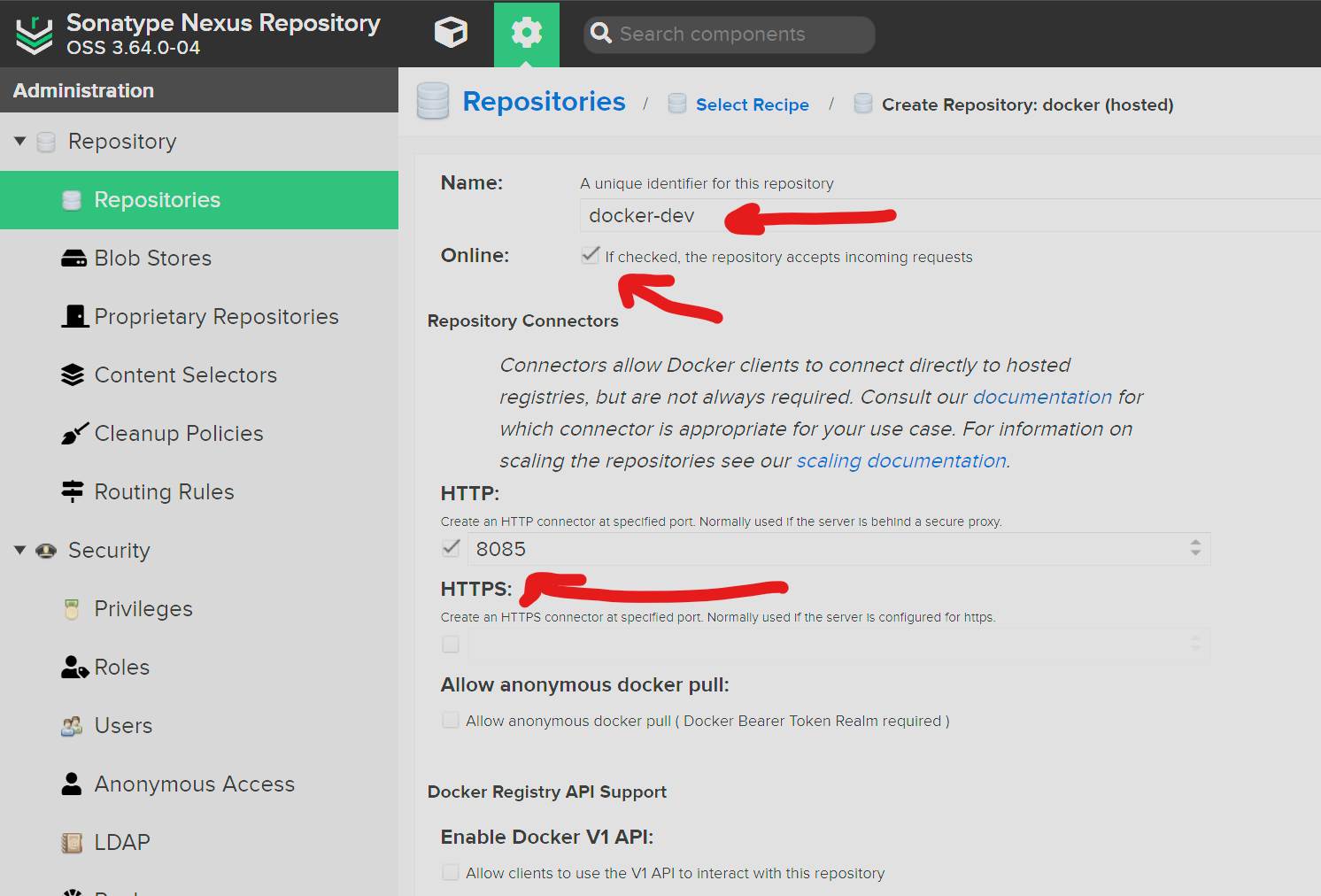1321x896 pixels.
Task: Click the Sonatype Nexus Repository logo
Action: point(34,34)
